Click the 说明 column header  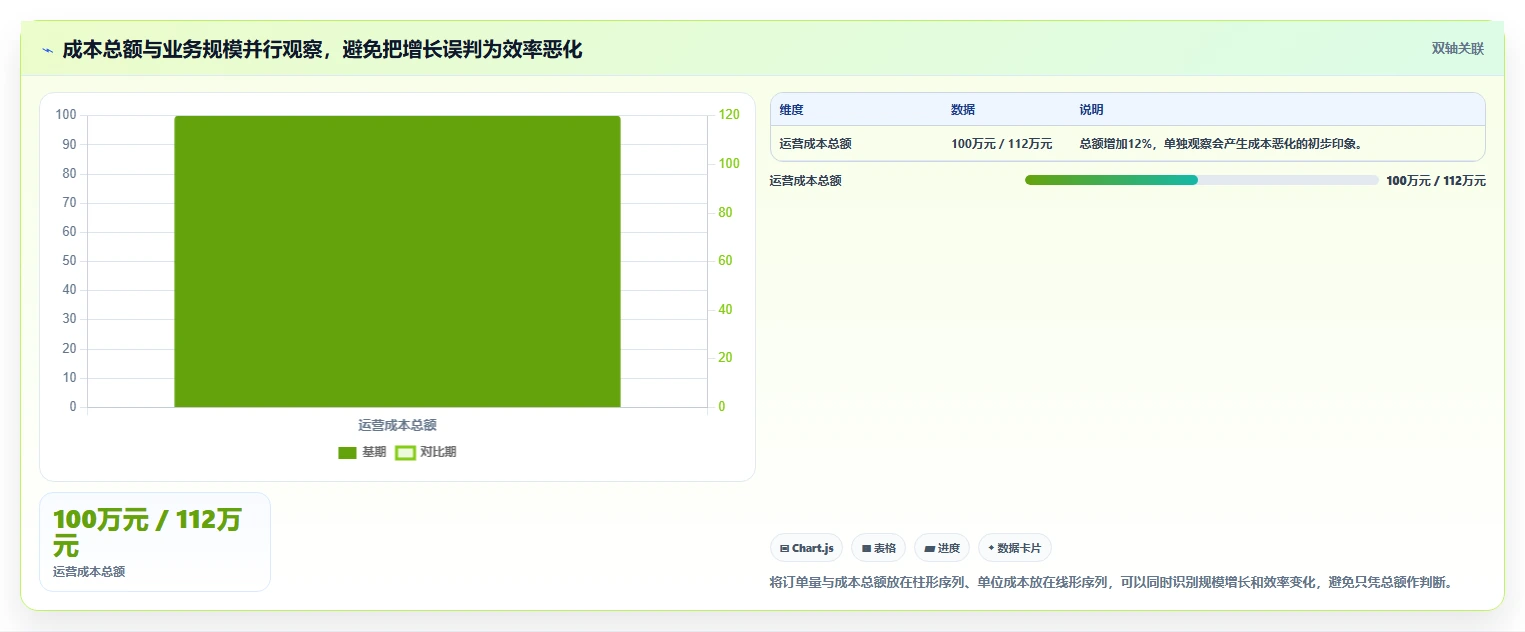[1091, 110]
